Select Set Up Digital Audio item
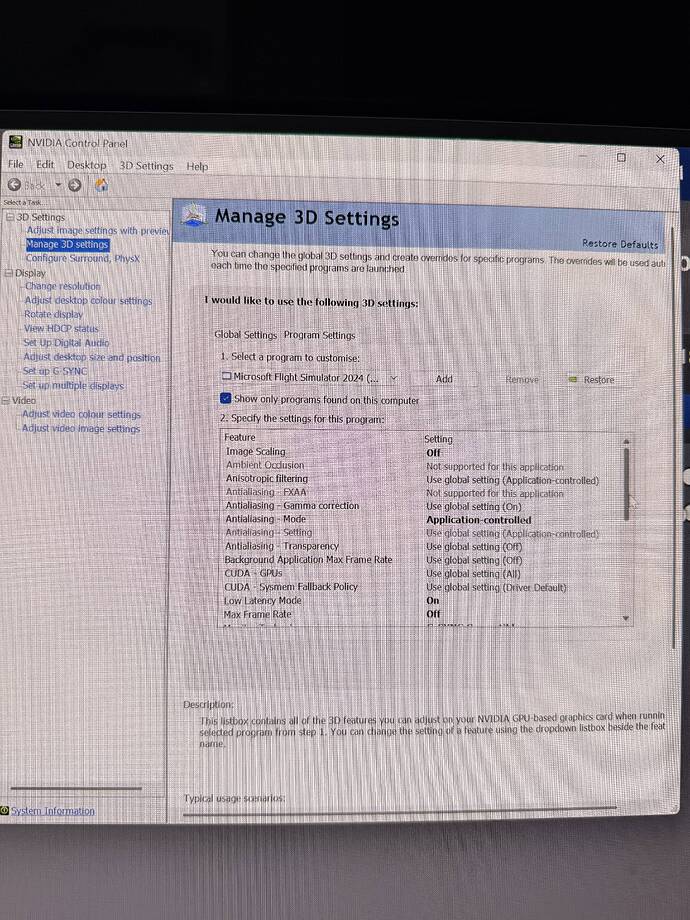This screenshot has width=690, height=920. 66,343
